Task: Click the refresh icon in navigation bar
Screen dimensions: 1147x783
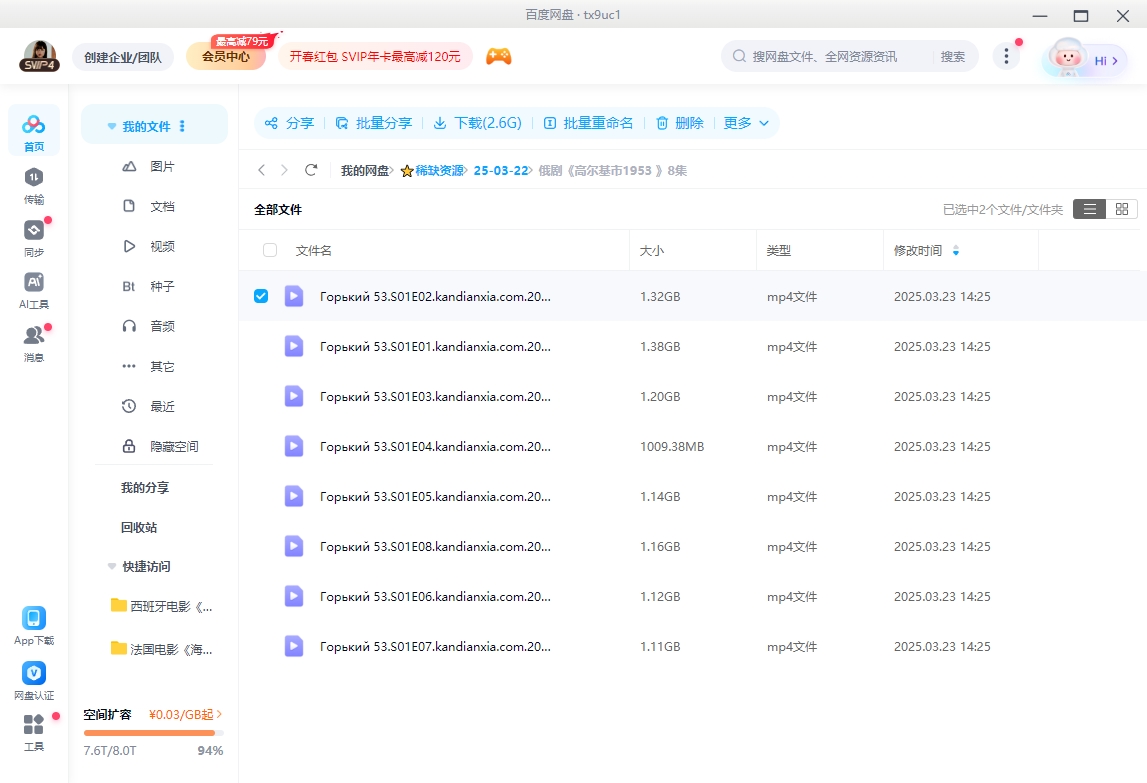Action: pyautogui.click(x=311, y=170)
